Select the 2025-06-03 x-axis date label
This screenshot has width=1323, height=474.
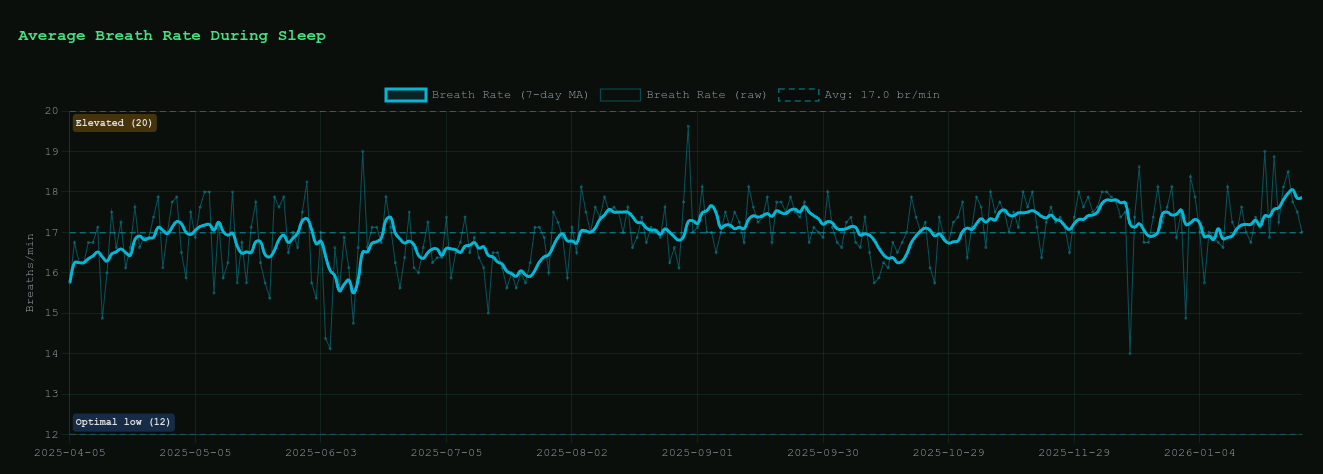coord(320,452)
